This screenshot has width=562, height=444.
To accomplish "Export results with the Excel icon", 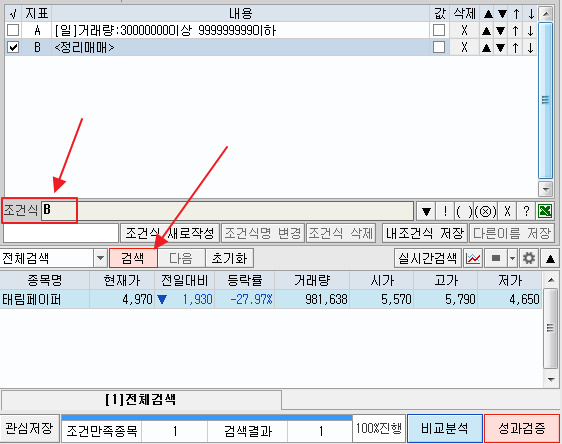I will pos(545,211).
